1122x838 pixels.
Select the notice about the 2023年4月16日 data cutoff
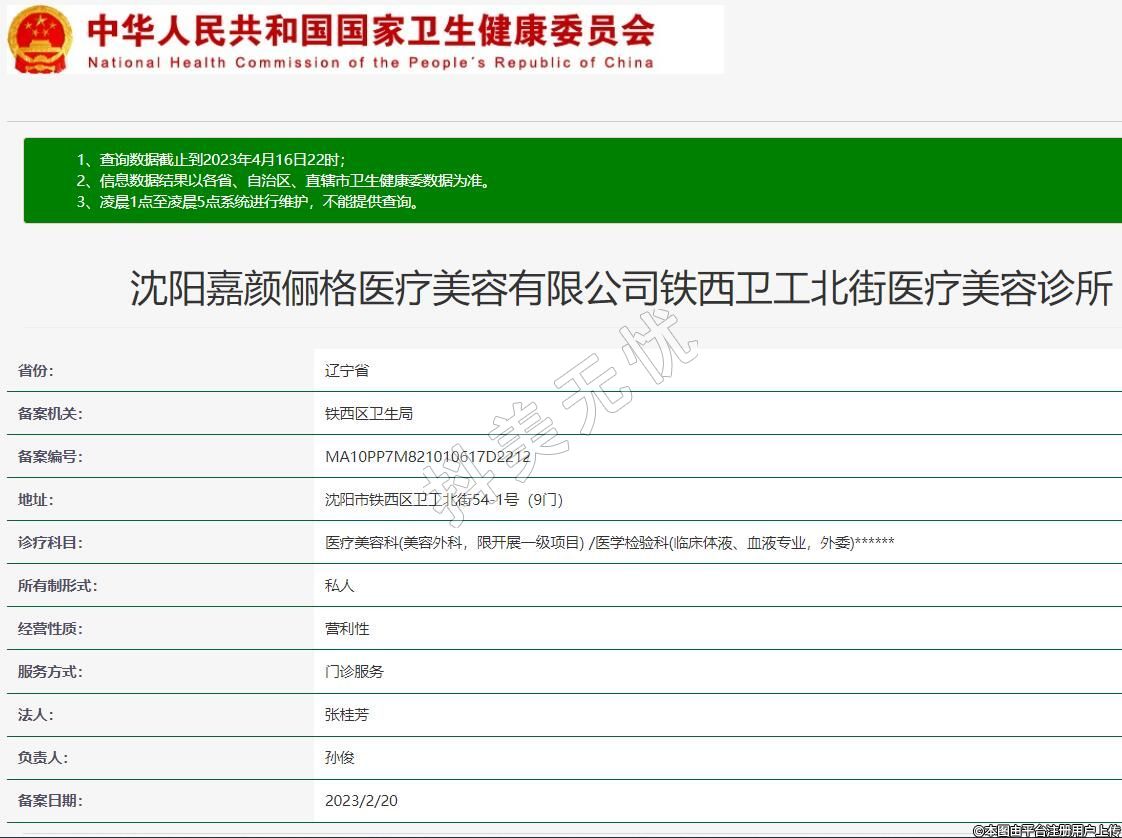[x=211, y=160]
